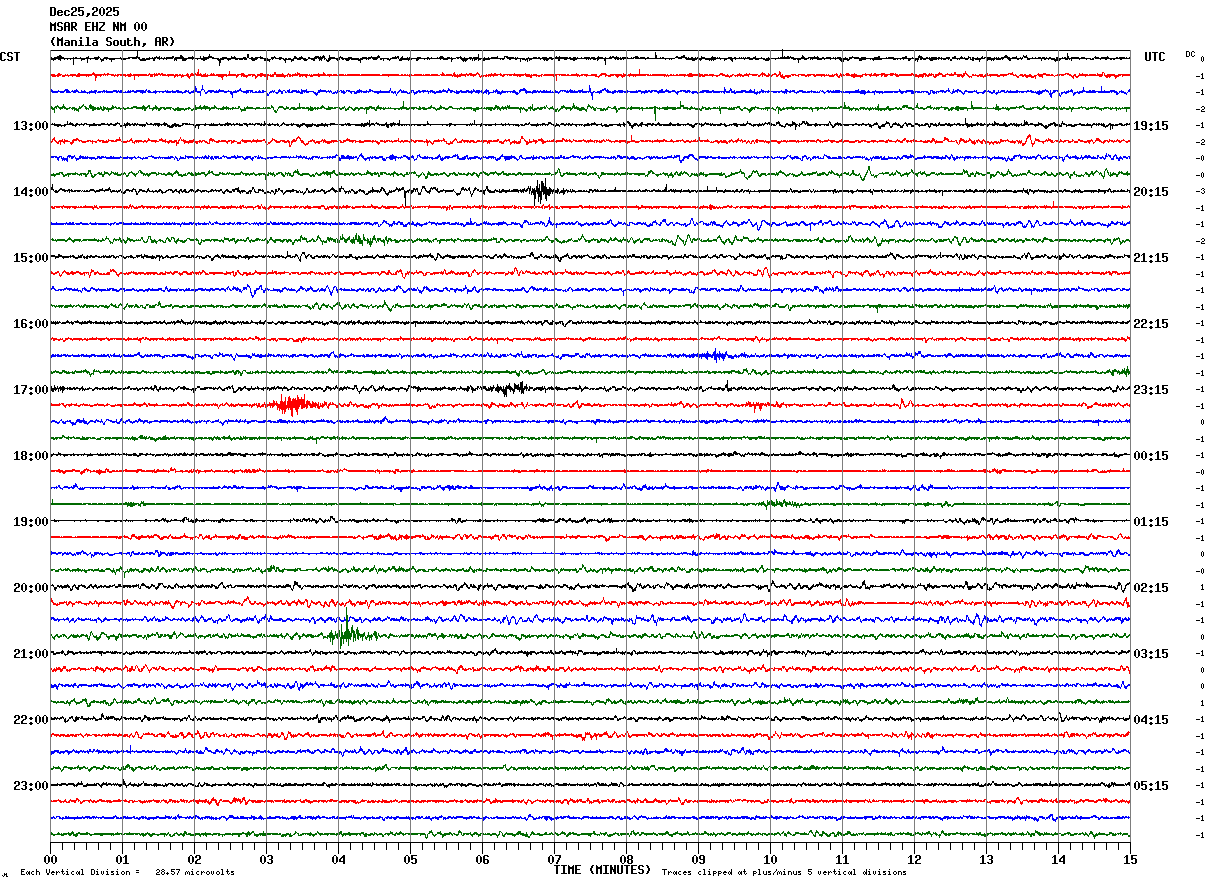Select the 17:00 CST time label
This screenshot has height=886, width=1210.
(30, 390)
